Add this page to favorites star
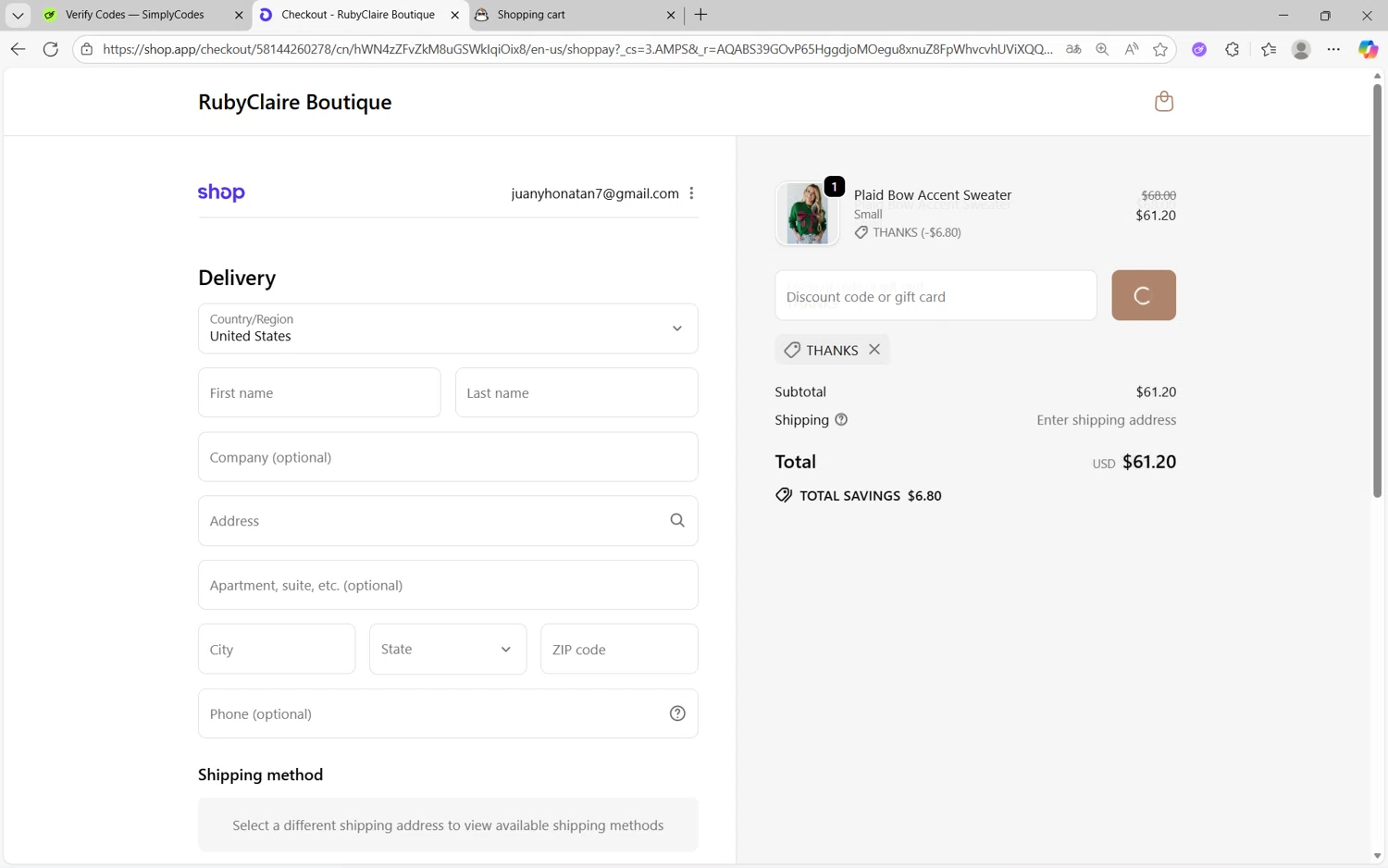The image size is (1388, 868). click(x=1160, y=49)
